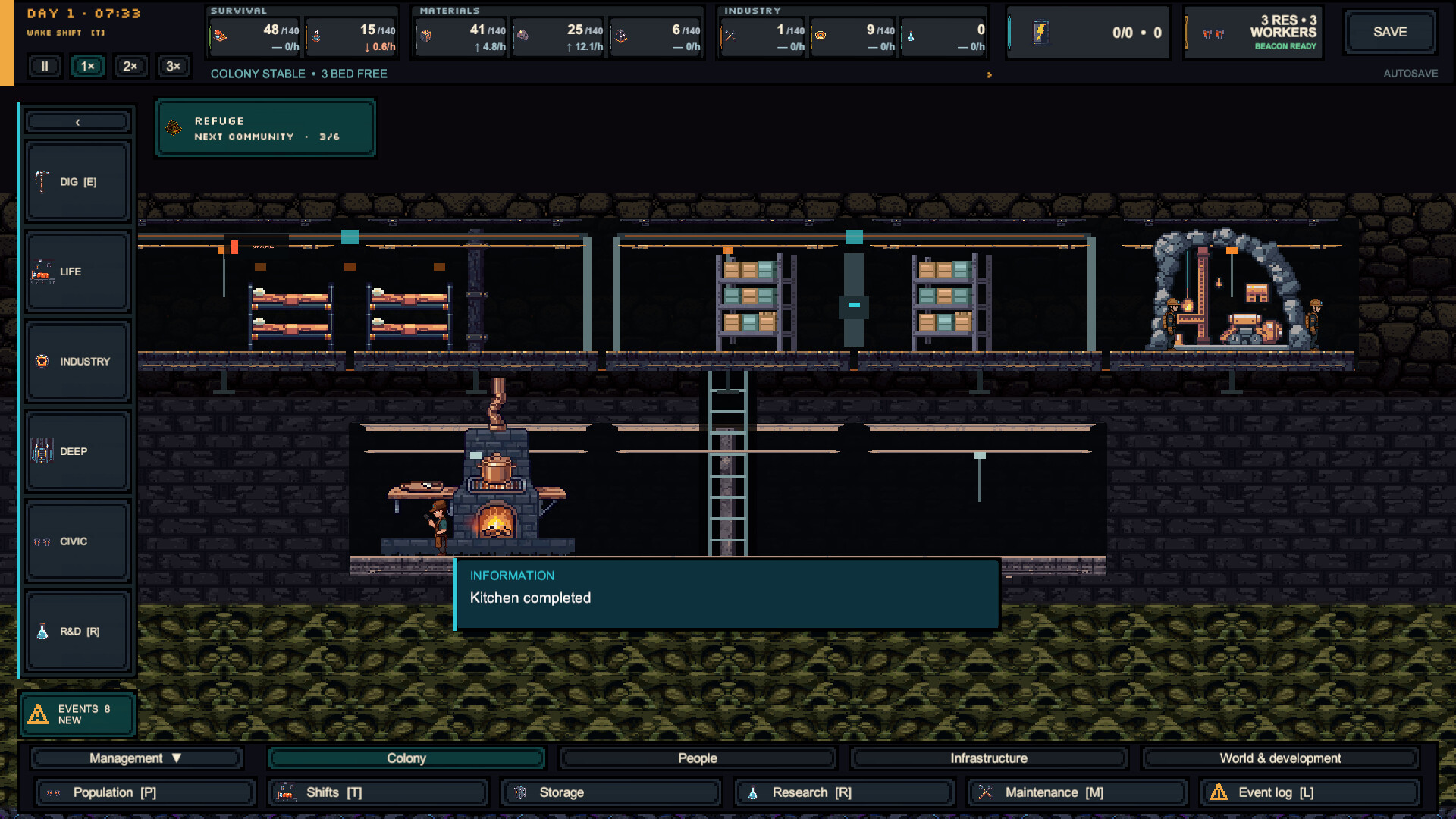Switch to the Colony tab

pos(406,758)
